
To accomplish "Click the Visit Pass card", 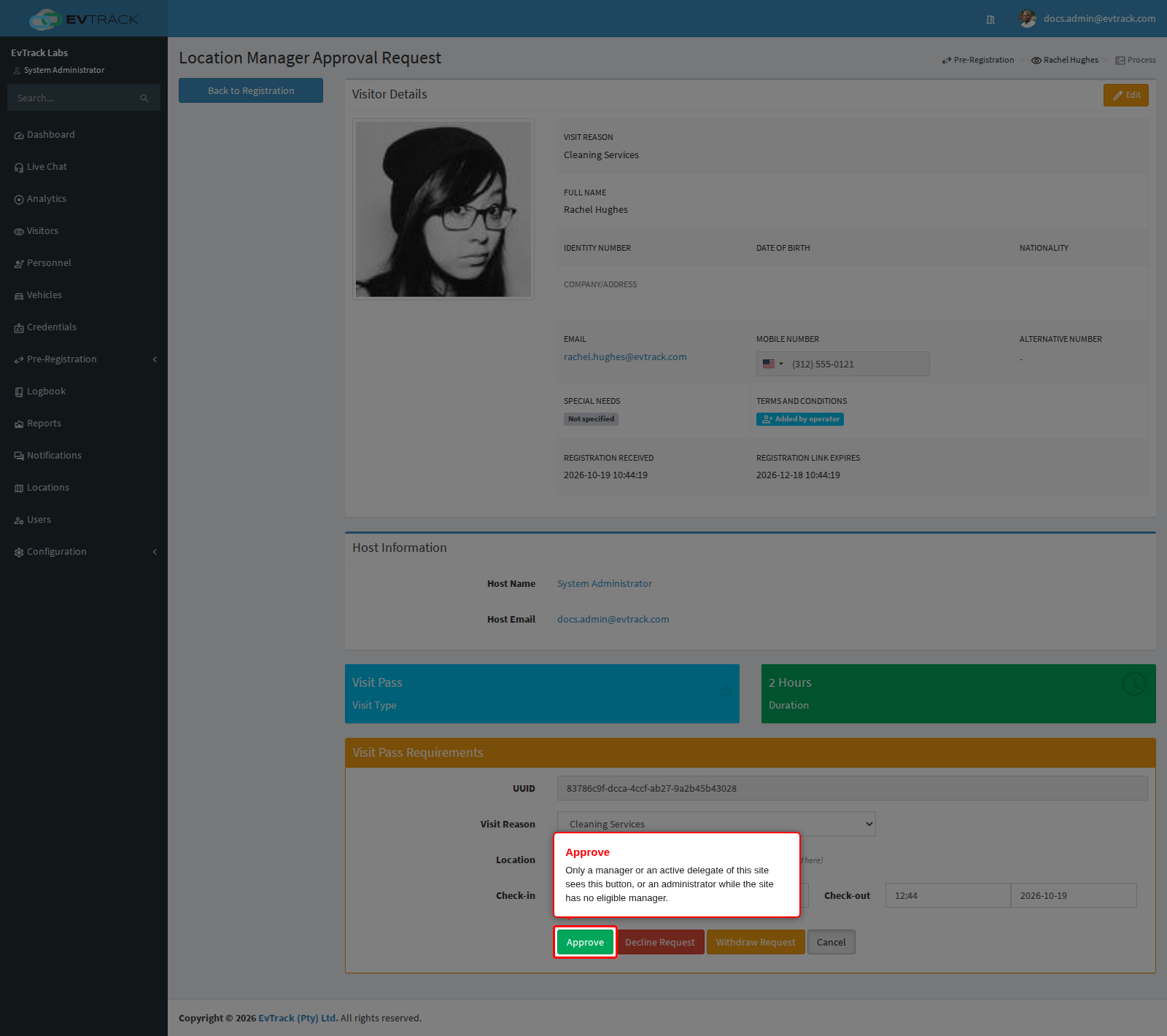I will (542, 693).
